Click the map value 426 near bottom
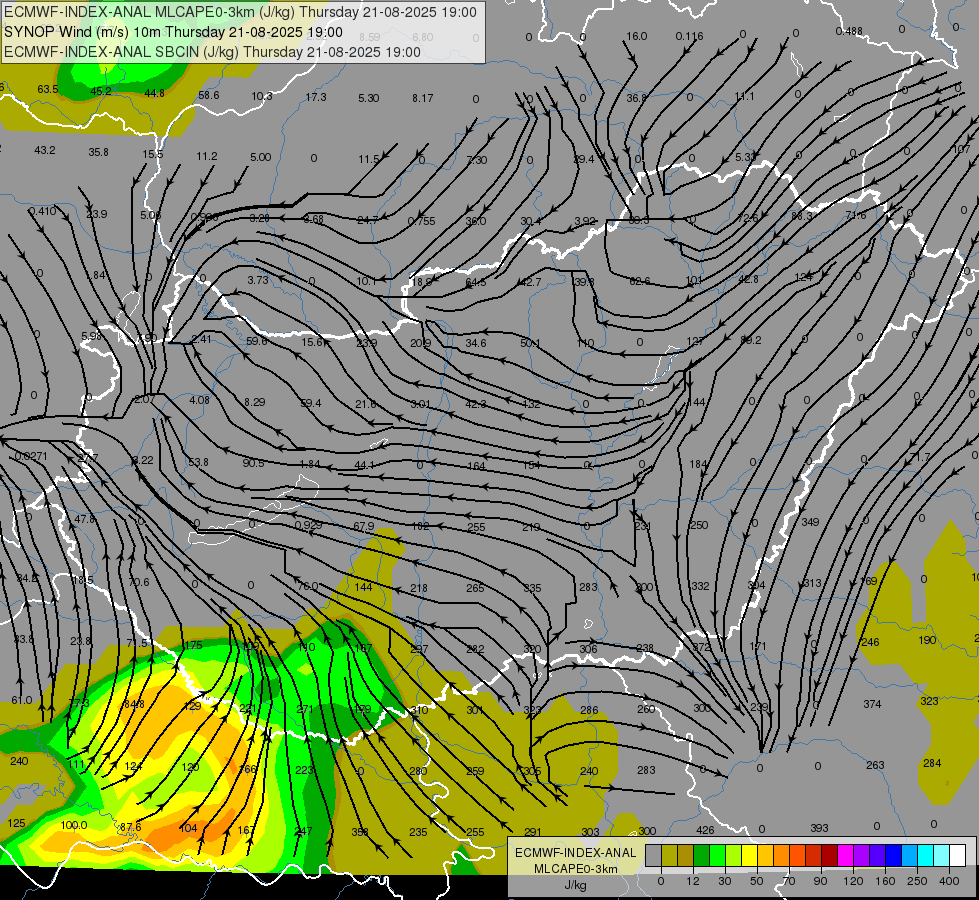979x900 pixels. [x=705, y=830]
